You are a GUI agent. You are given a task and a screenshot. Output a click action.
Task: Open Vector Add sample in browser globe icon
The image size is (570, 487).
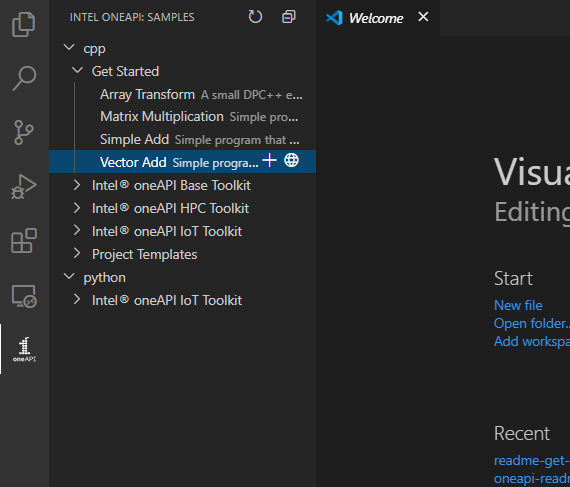pos(292,160)
